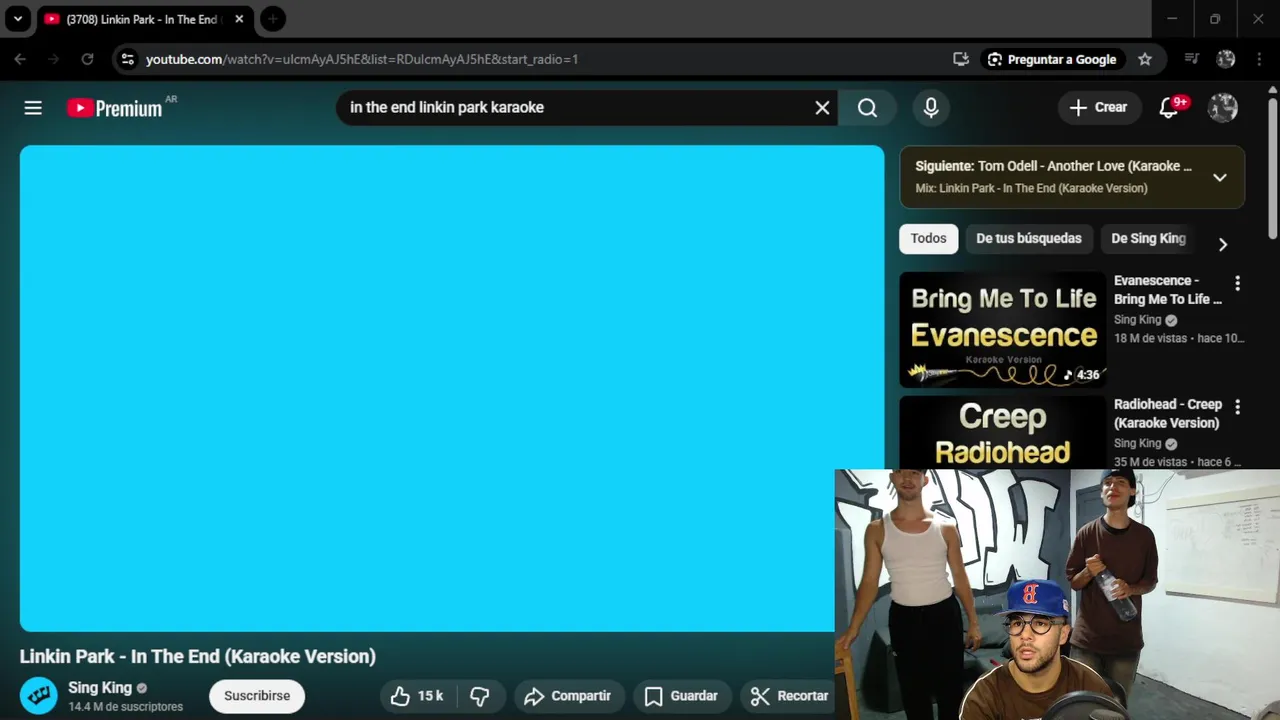This screenshot has height=720, width=1280.
Task: Open the YouTube hamburger guide menu
Action: [x=33, y=108]
